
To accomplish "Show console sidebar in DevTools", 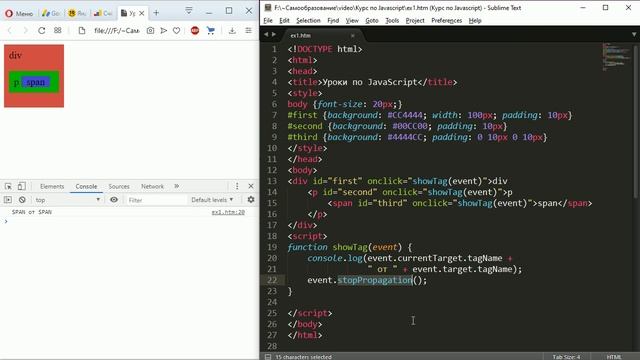I will click(8, 200).
